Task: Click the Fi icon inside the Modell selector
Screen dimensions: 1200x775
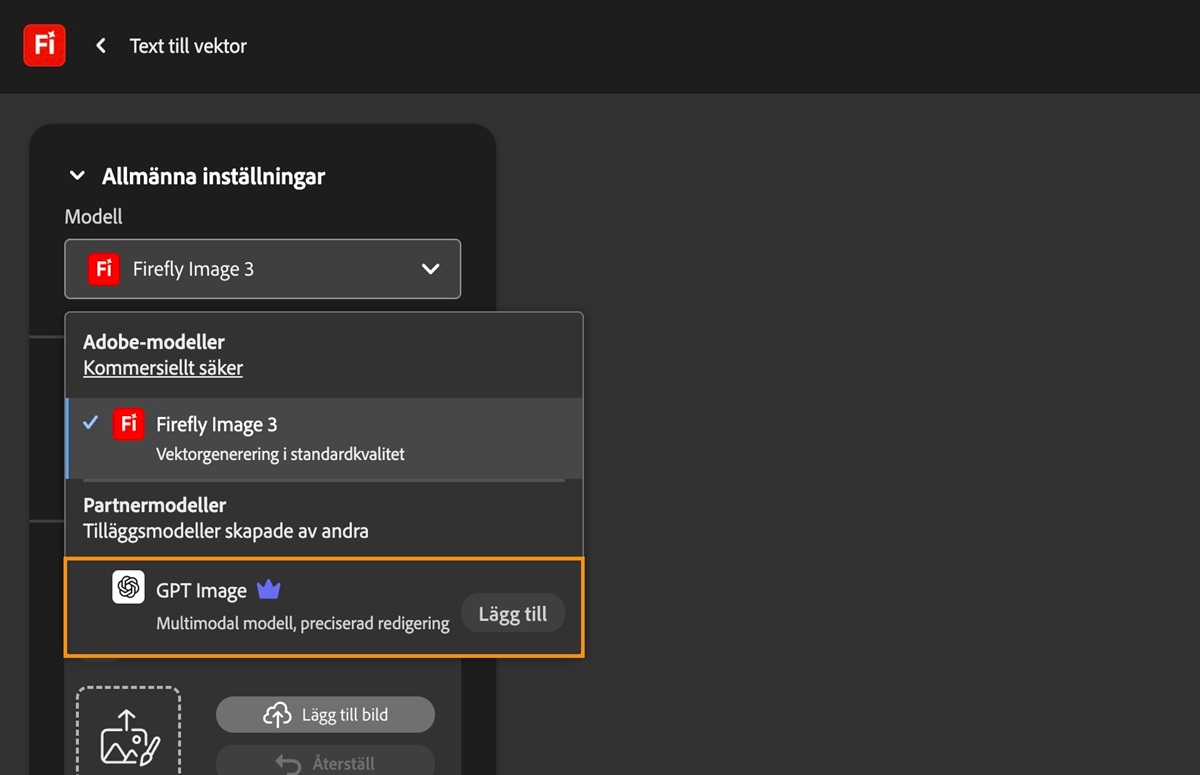Action: tap(102, 268)
